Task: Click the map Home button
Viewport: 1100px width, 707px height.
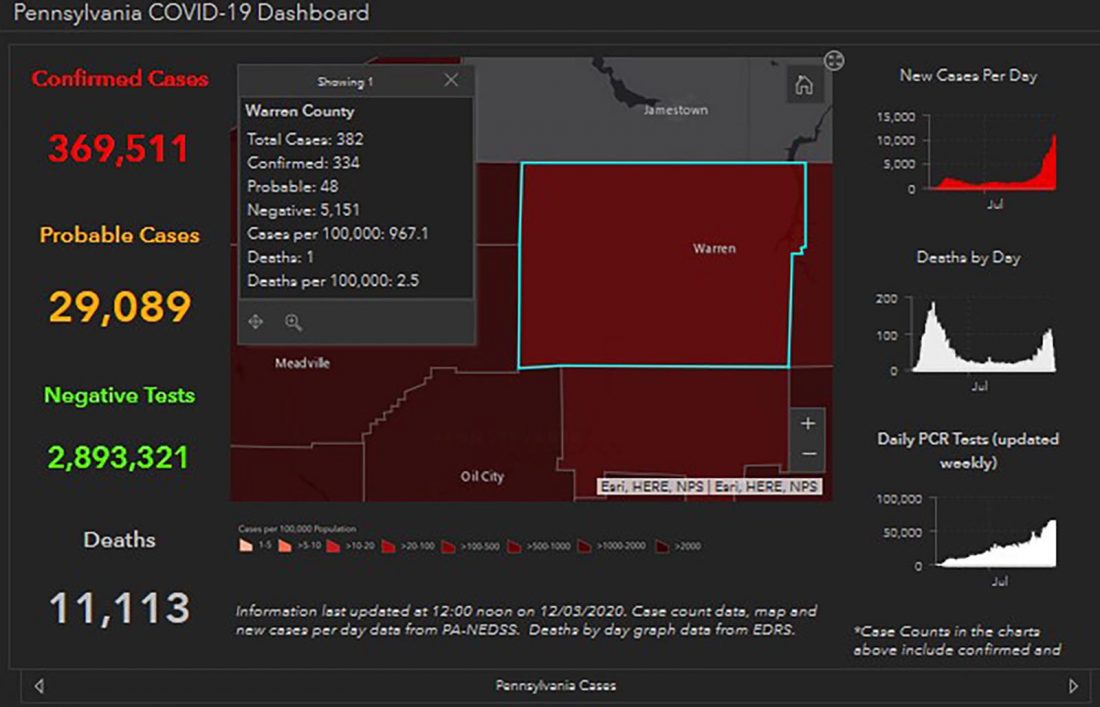Action: click(x=803, y=86)
